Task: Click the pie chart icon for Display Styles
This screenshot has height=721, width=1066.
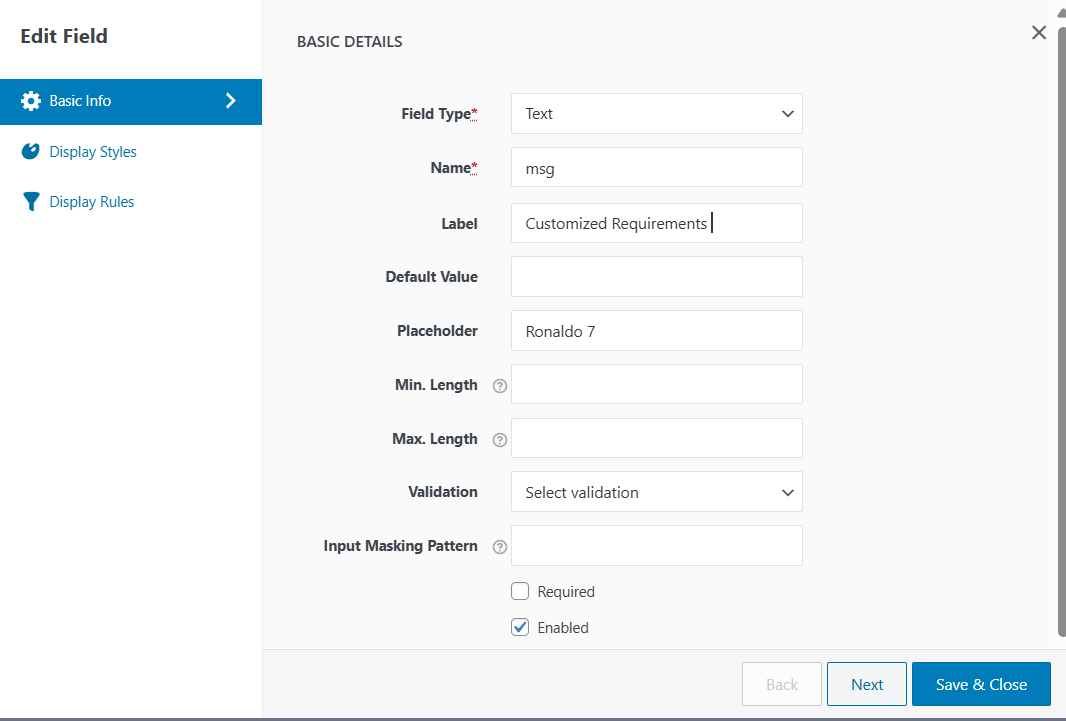Action: click(x=31, y=151)
